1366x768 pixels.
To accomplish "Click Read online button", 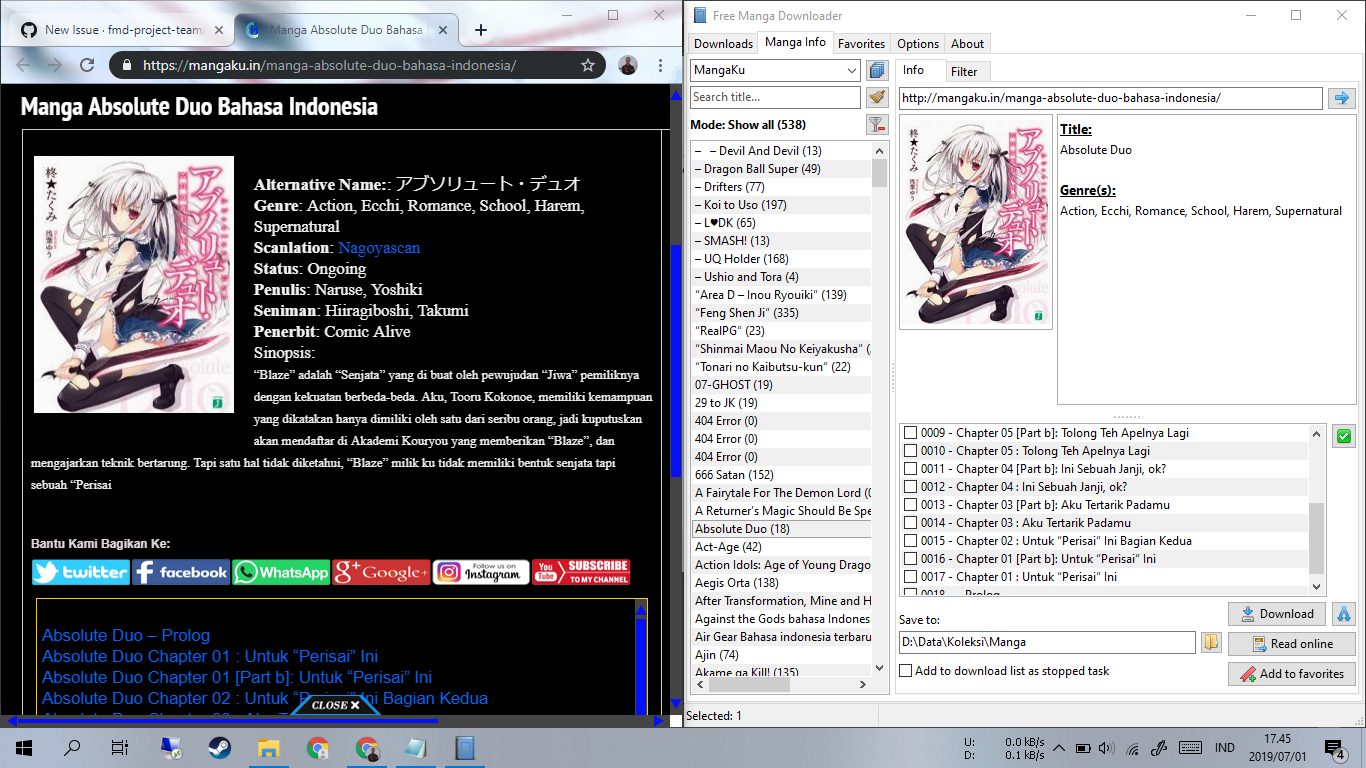I will pyautogui.click(x=1292, y=643).
